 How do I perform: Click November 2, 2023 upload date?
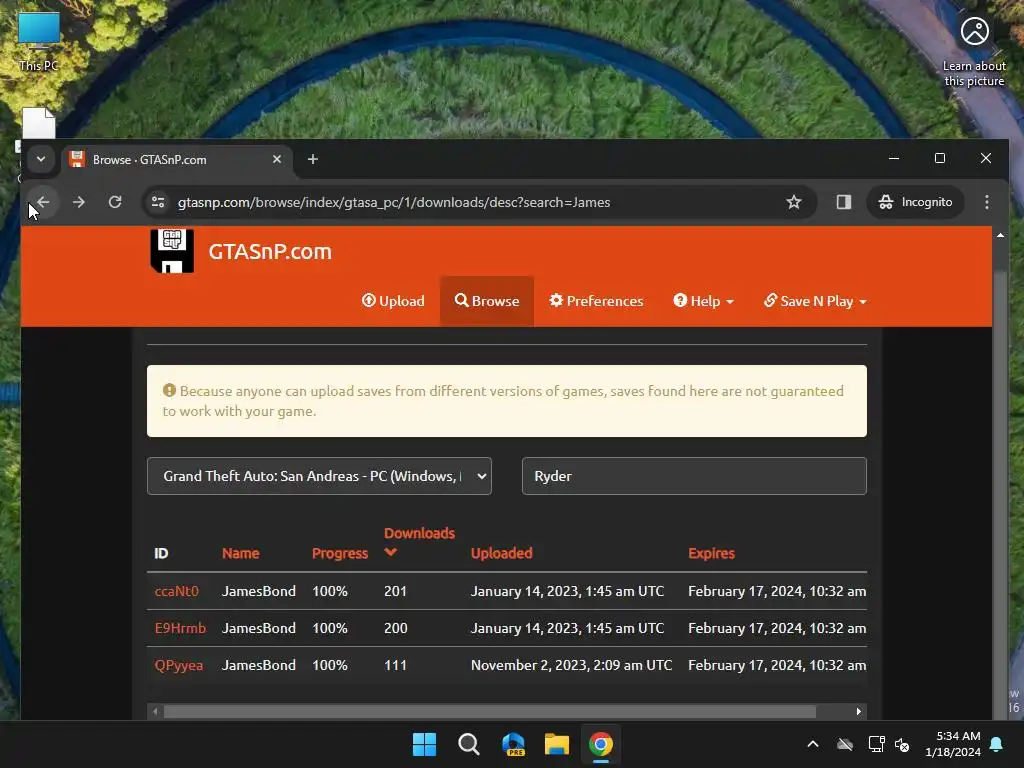tap(571, 665)
